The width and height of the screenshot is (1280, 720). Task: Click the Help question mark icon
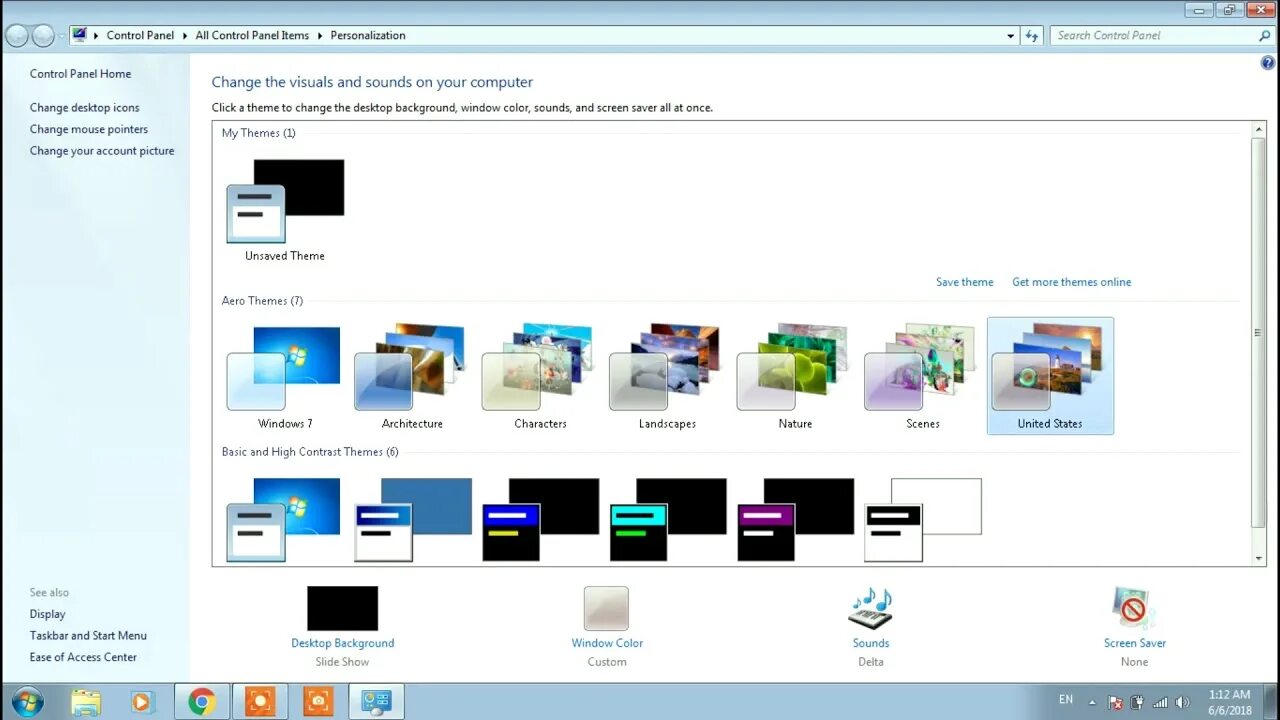[1268, 62]
